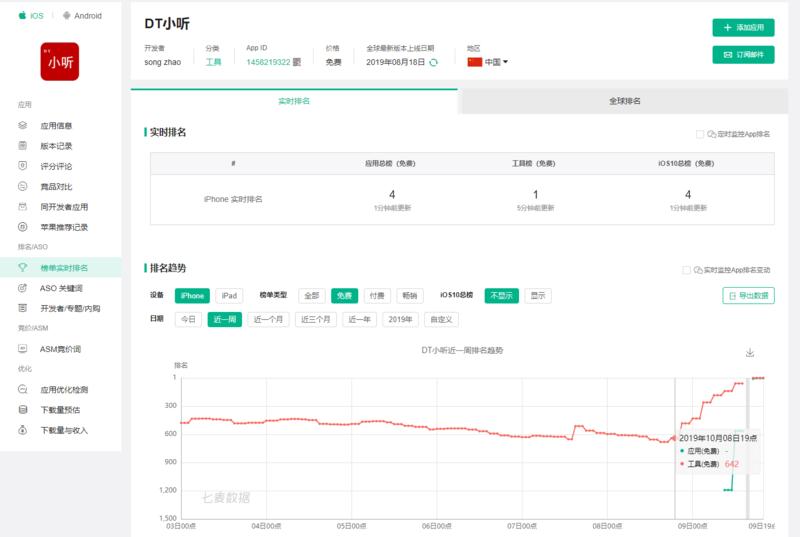Click the chart marker at 08日19点
800x537 pixels.
point(673,438)
